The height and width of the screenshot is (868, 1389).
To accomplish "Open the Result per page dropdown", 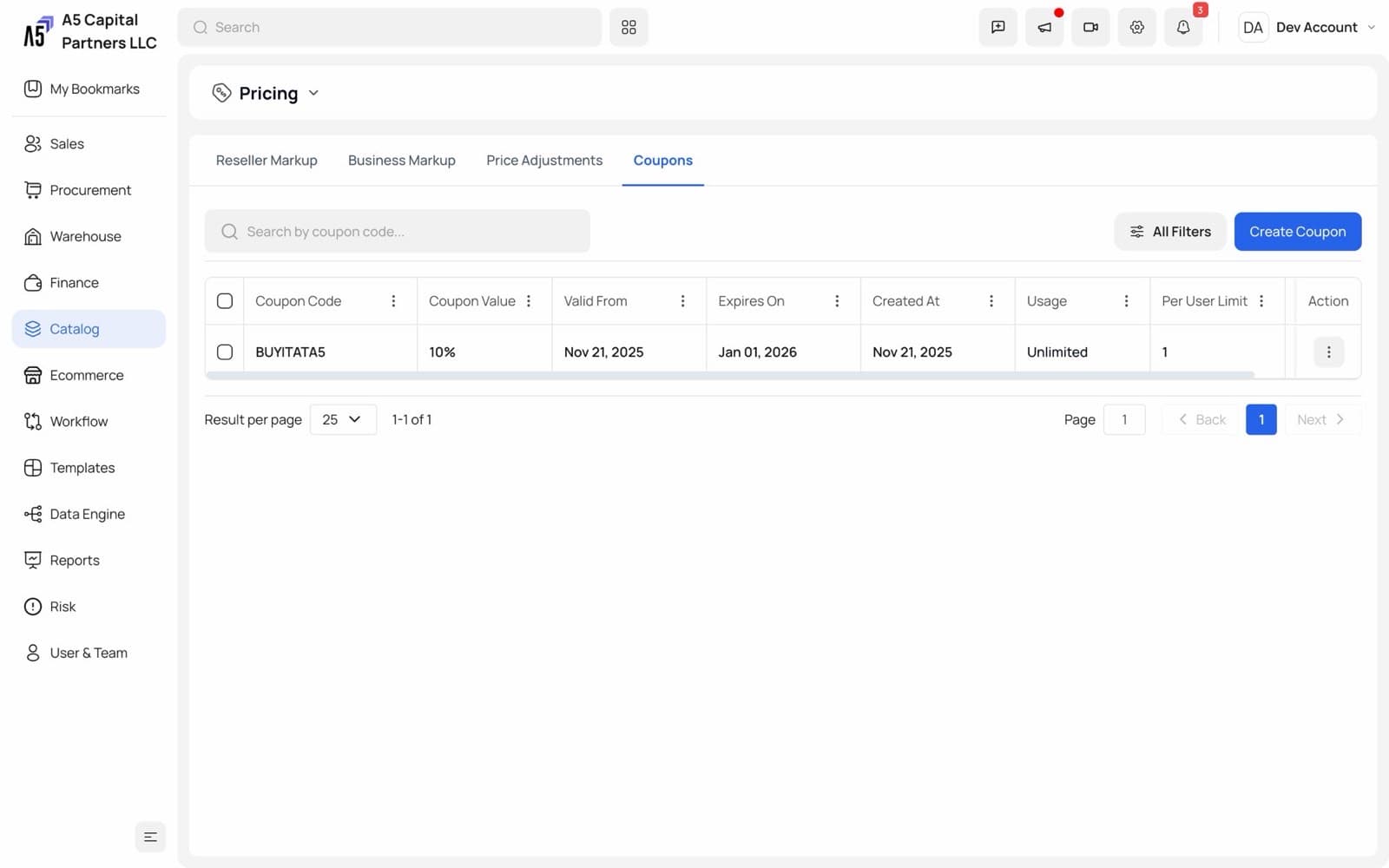I will pos(343,419).
